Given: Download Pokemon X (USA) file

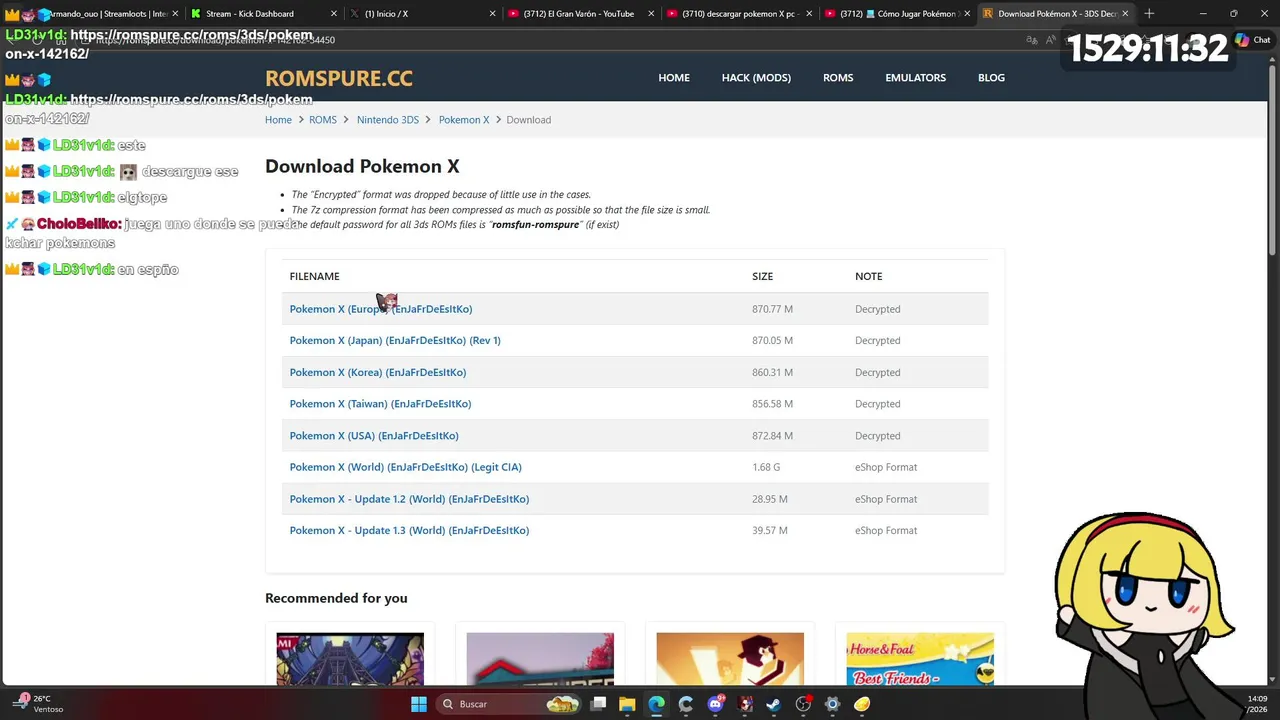Looking at the screenshot, I should (374, 436).
